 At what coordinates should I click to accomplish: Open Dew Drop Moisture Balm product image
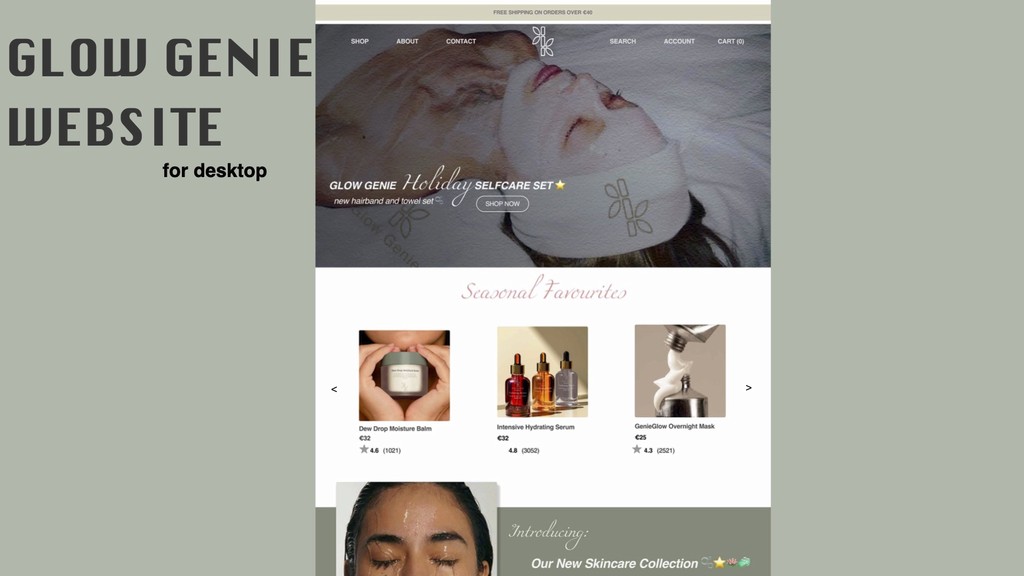[404, 376]
